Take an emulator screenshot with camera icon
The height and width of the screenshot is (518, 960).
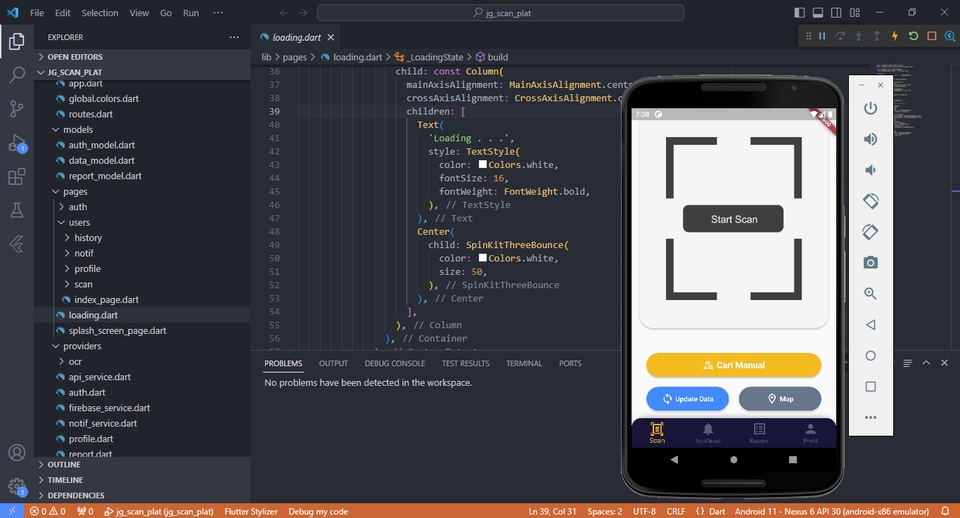[x=870, y=263]
